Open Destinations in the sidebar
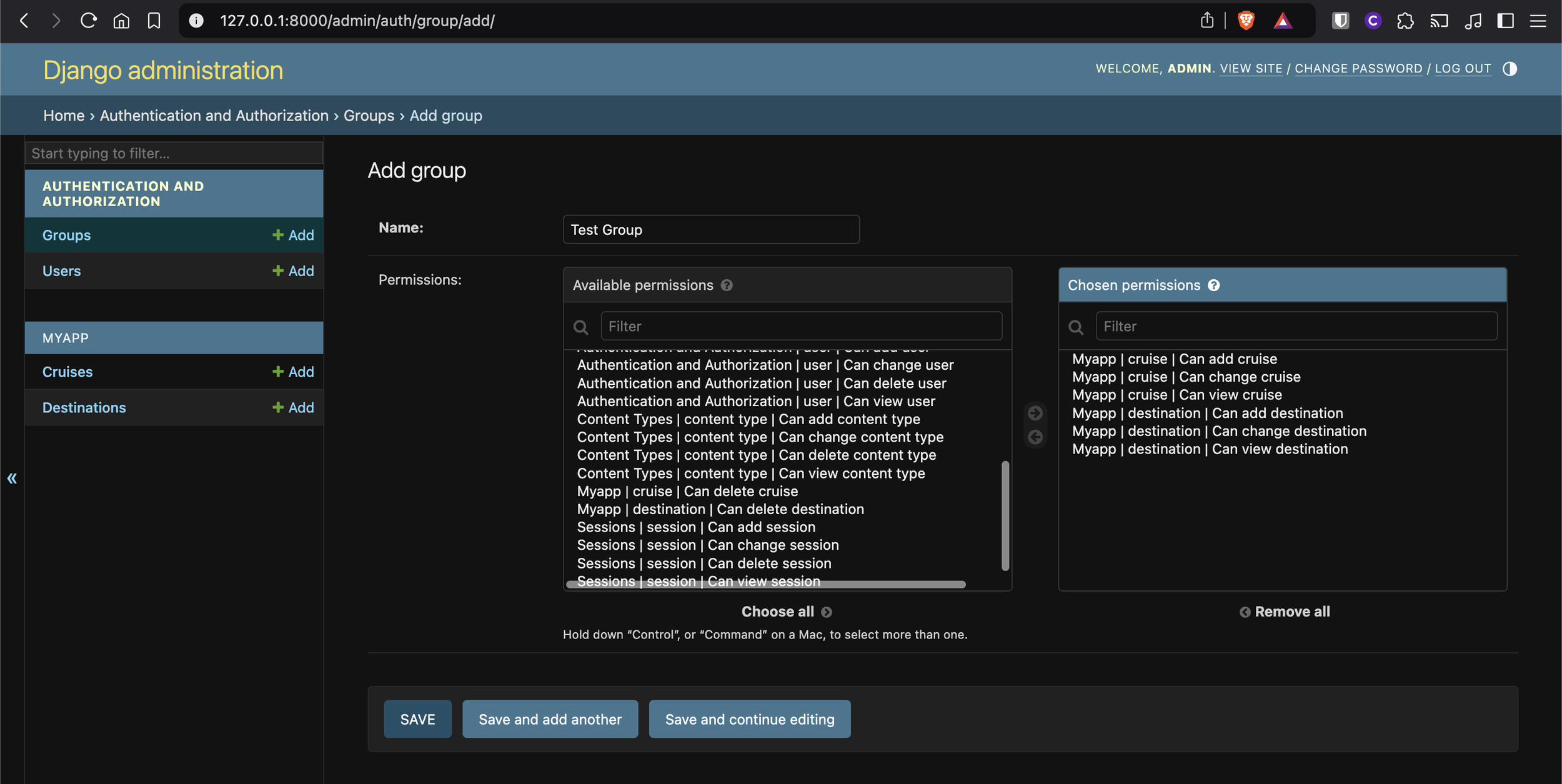 tap(84, 408)
